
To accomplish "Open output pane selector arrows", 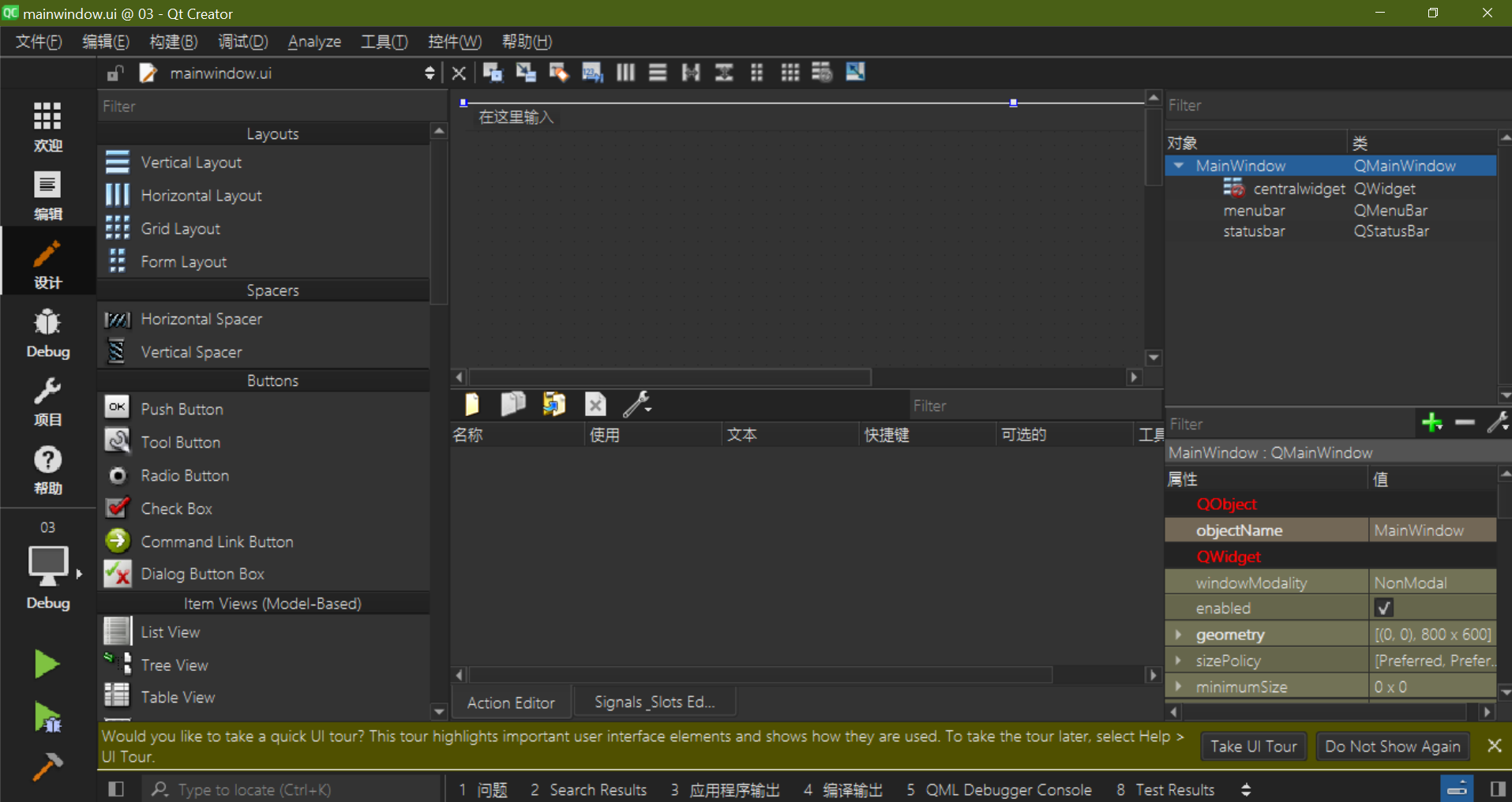I will [1246, 789].
